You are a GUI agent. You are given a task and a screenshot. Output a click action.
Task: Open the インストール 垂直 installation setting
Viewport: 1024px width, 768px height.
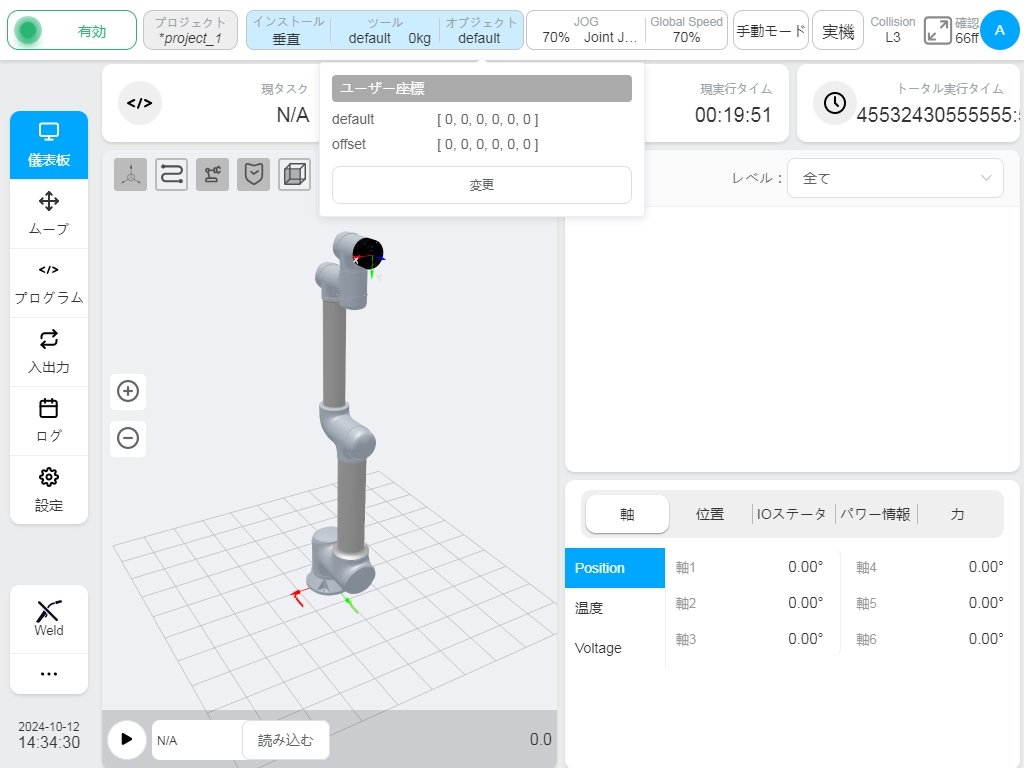coord(288,30)
